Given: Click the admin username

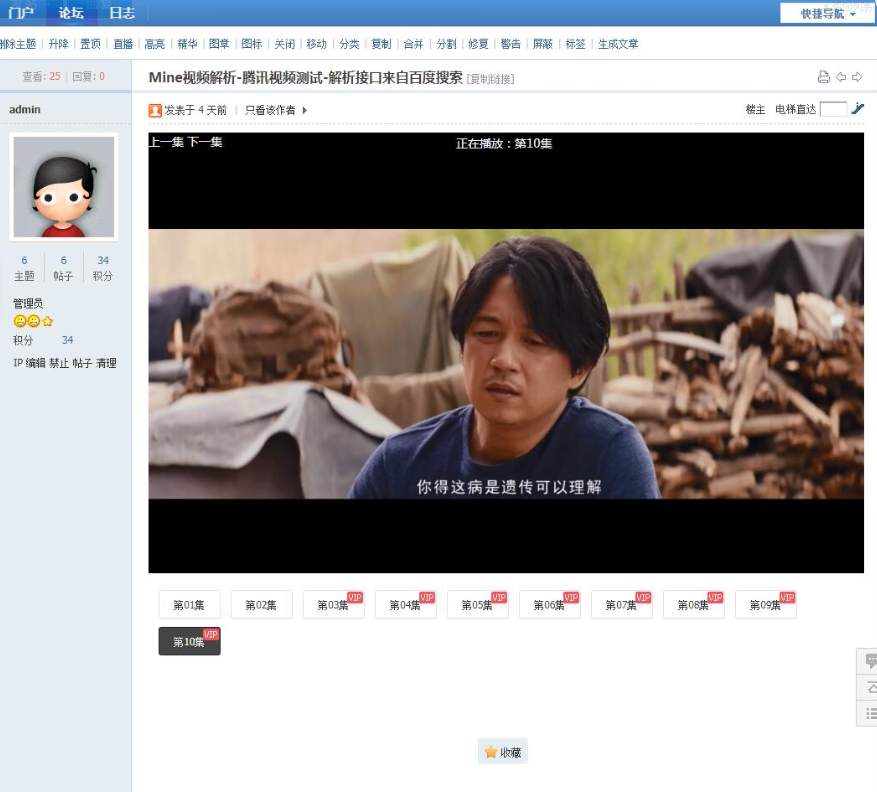Looking at the screenshot, I should point(25,110).
